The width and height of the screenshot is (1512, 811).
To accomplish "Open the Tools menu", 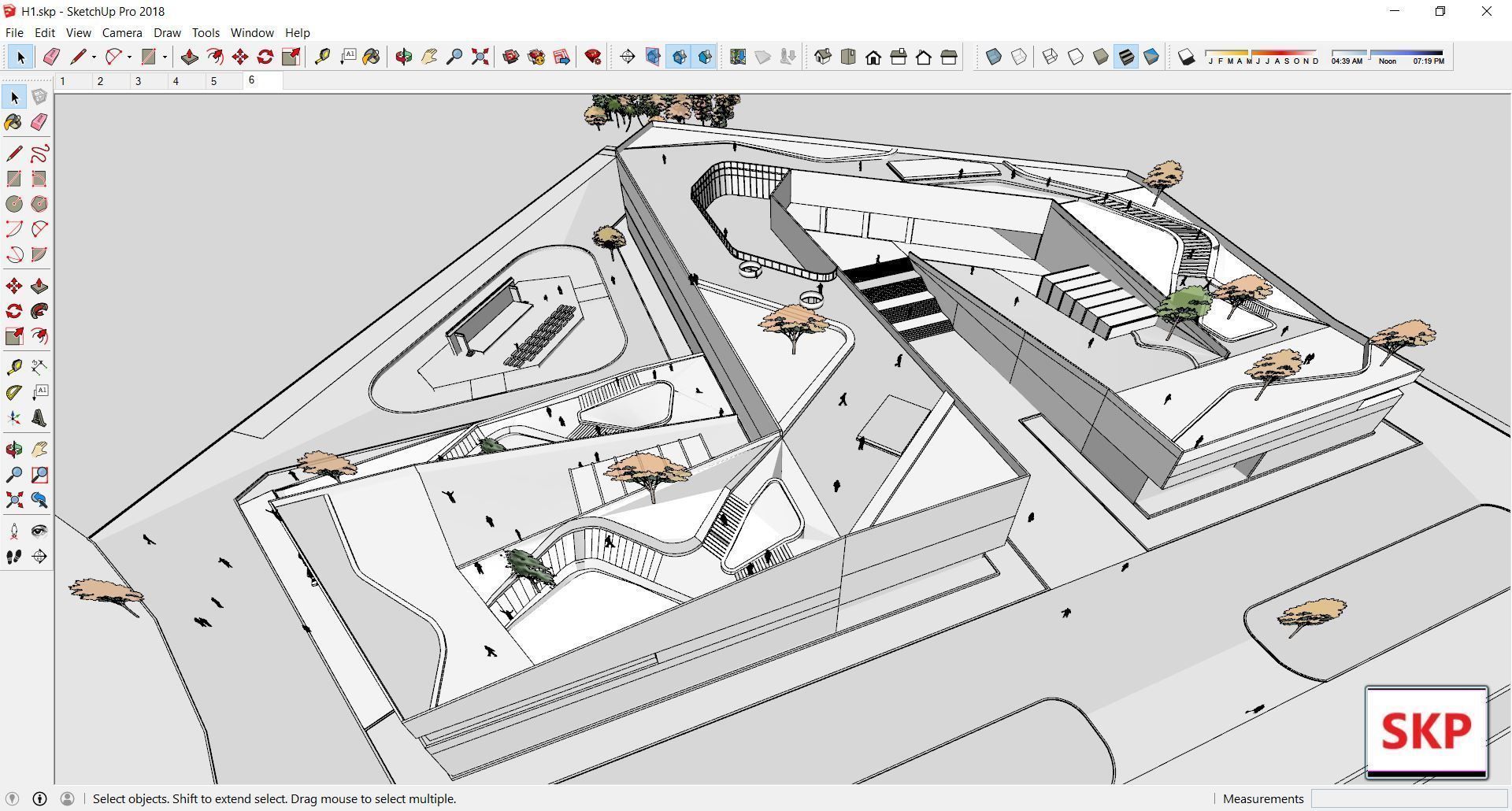I will tap(206, 32).
